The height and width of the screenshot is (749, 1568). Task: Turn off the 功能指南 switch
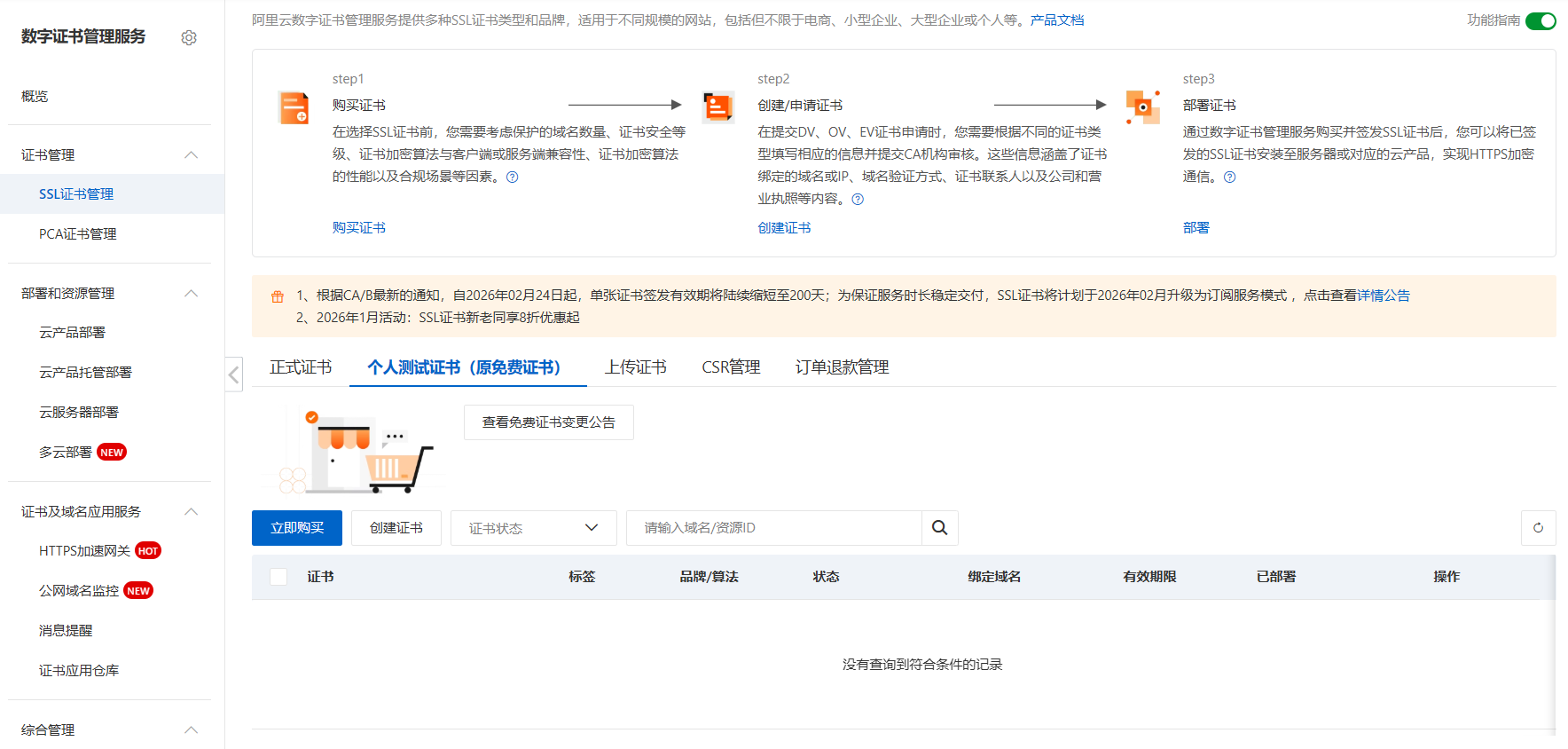pos(1541,20)
